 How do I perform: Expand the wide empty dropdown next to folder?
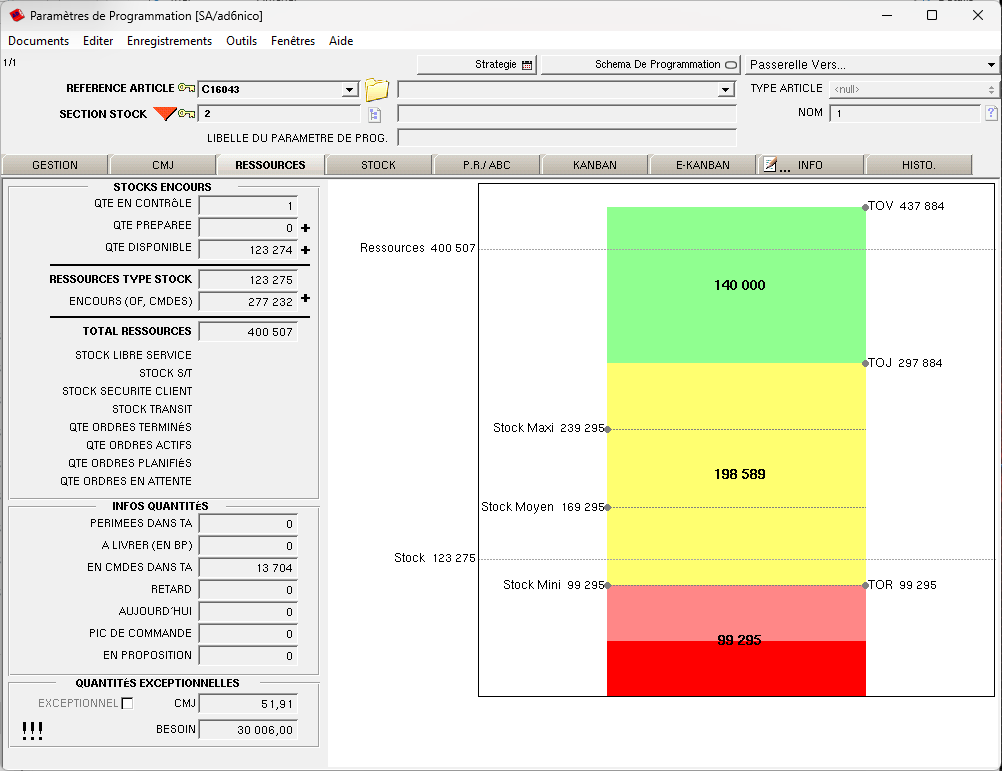(x=727, y=90)
